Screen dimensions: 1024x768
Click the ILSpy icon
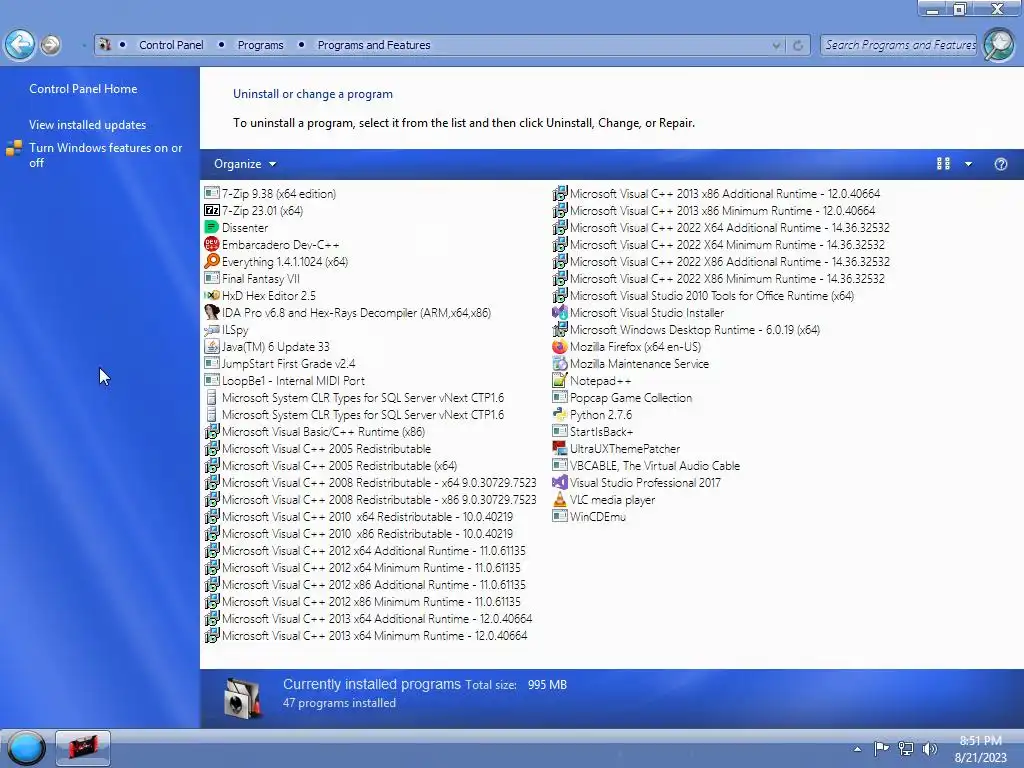tap(212, 329)
